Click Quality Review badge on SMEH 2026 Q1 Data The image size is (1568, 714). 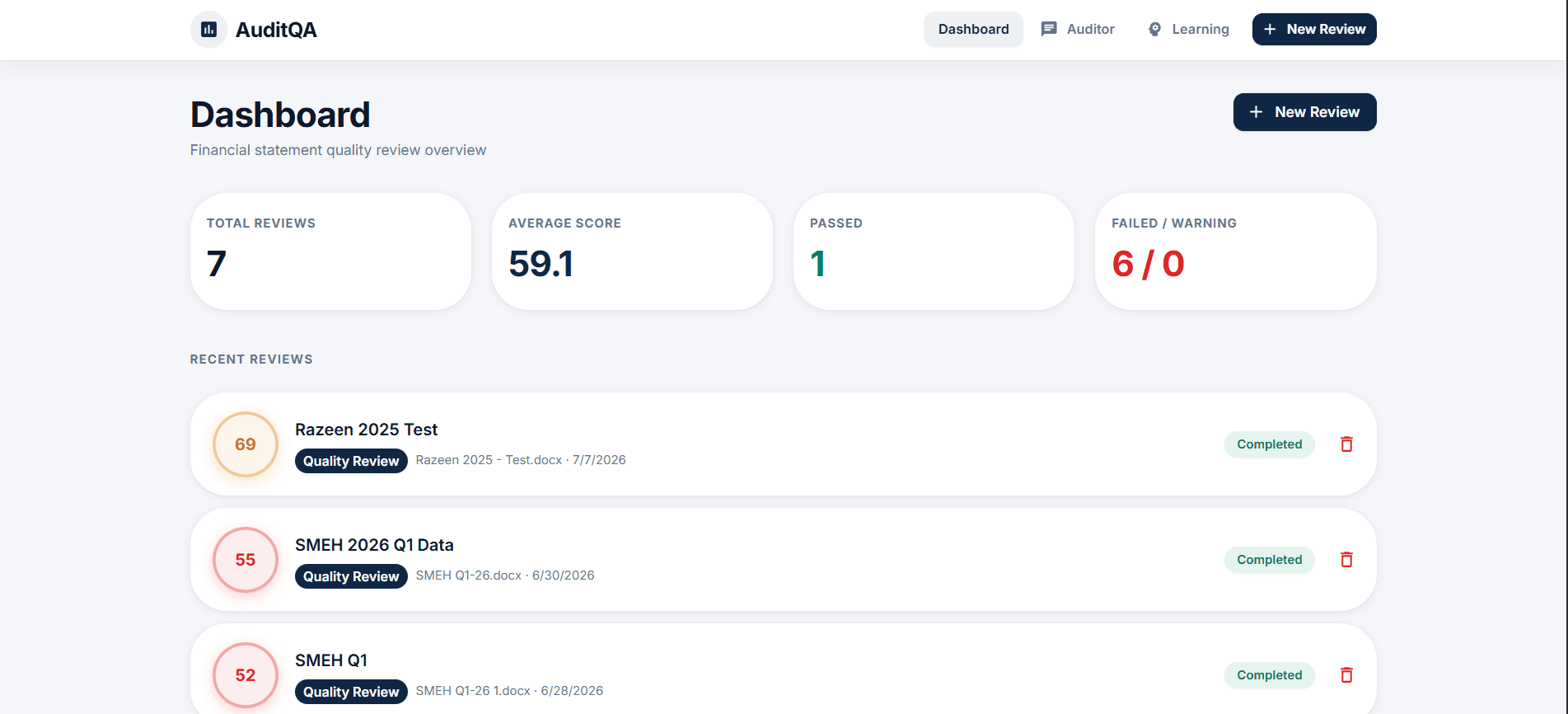(x=351, y=576)
